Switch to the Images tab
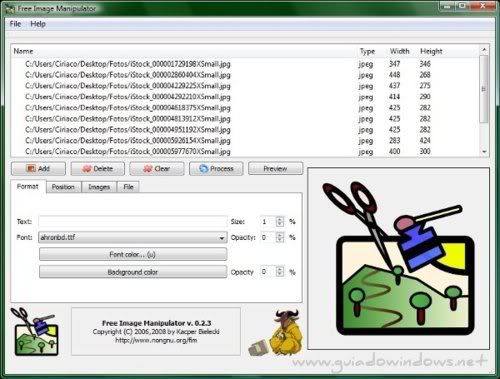This screenshot has width=500, height=379. (99, 187)
